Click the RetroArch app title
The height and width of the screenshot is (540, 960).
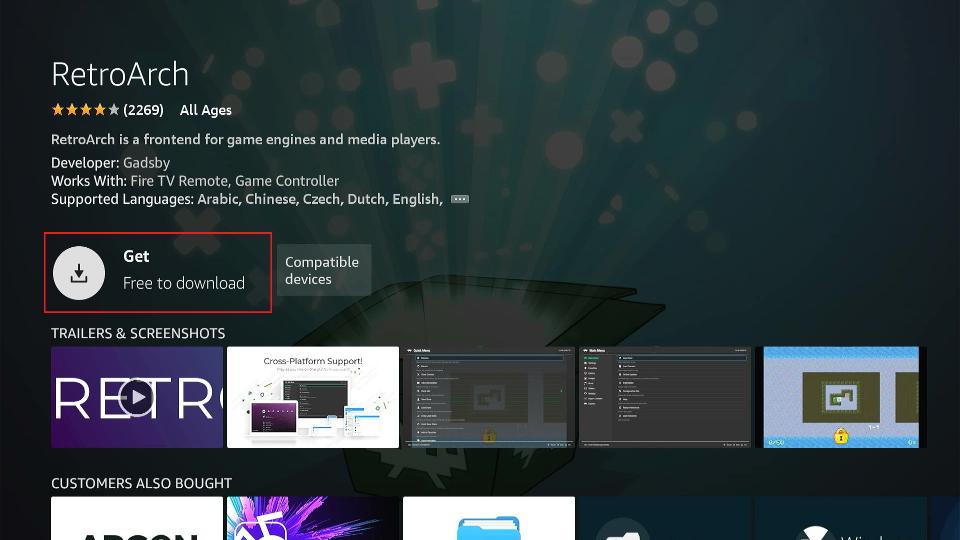click(120, 74)
